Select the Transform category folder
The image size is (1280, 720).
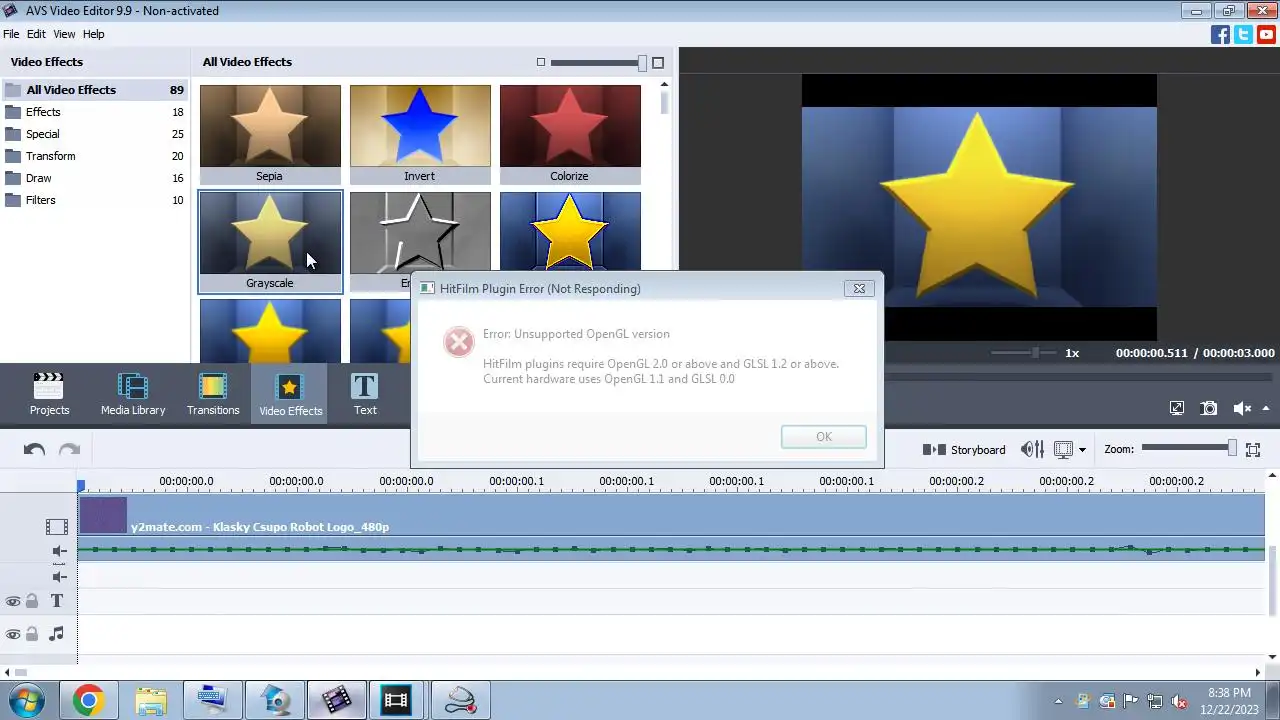click(x=94, y=156)
